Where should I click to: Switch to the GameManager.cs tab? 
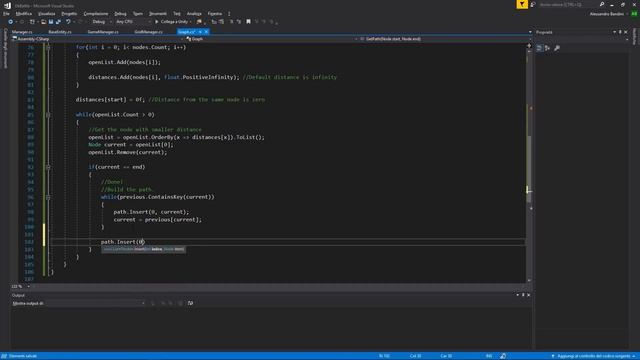tap(103, 32)
